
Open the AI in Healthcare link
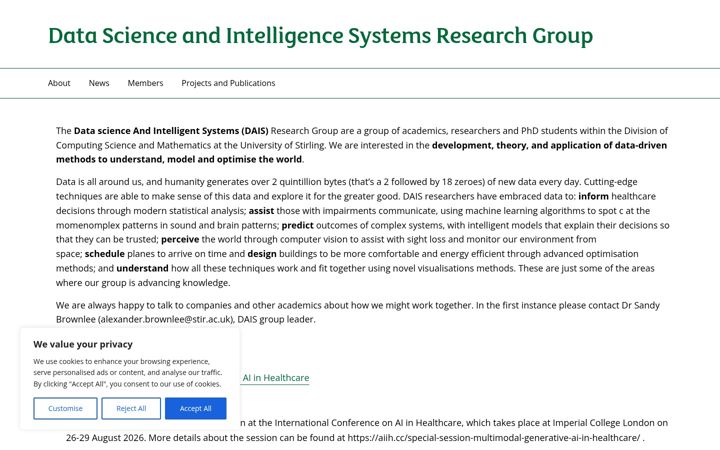(x=276, y=378)
